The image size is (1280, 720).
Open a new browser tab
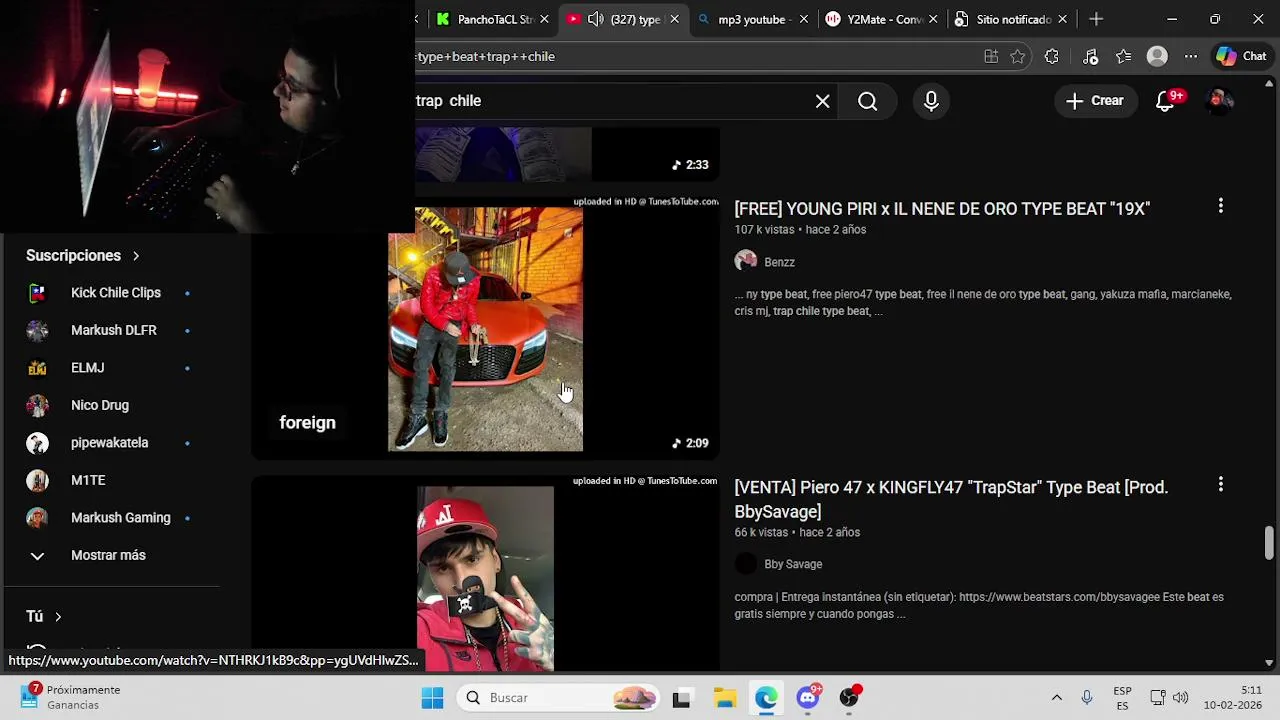[1096, 19]
